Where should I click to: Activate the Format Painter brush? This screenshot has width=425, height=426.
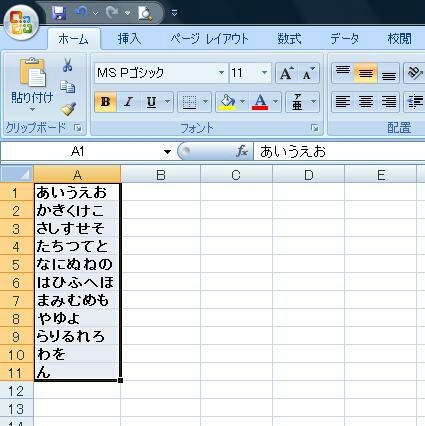click(68, 109)
